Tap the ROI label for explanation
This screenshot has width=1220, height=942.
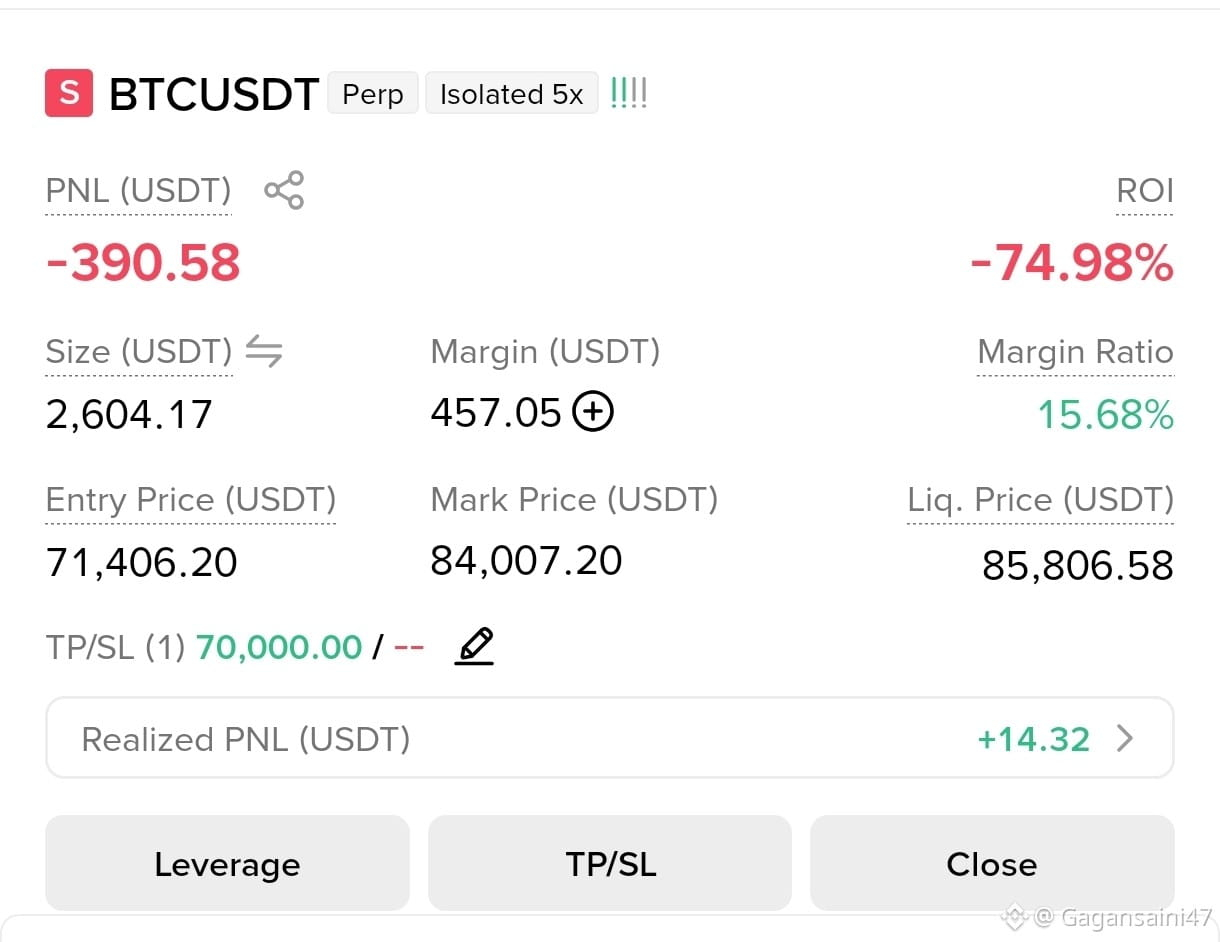point(1145,191)
